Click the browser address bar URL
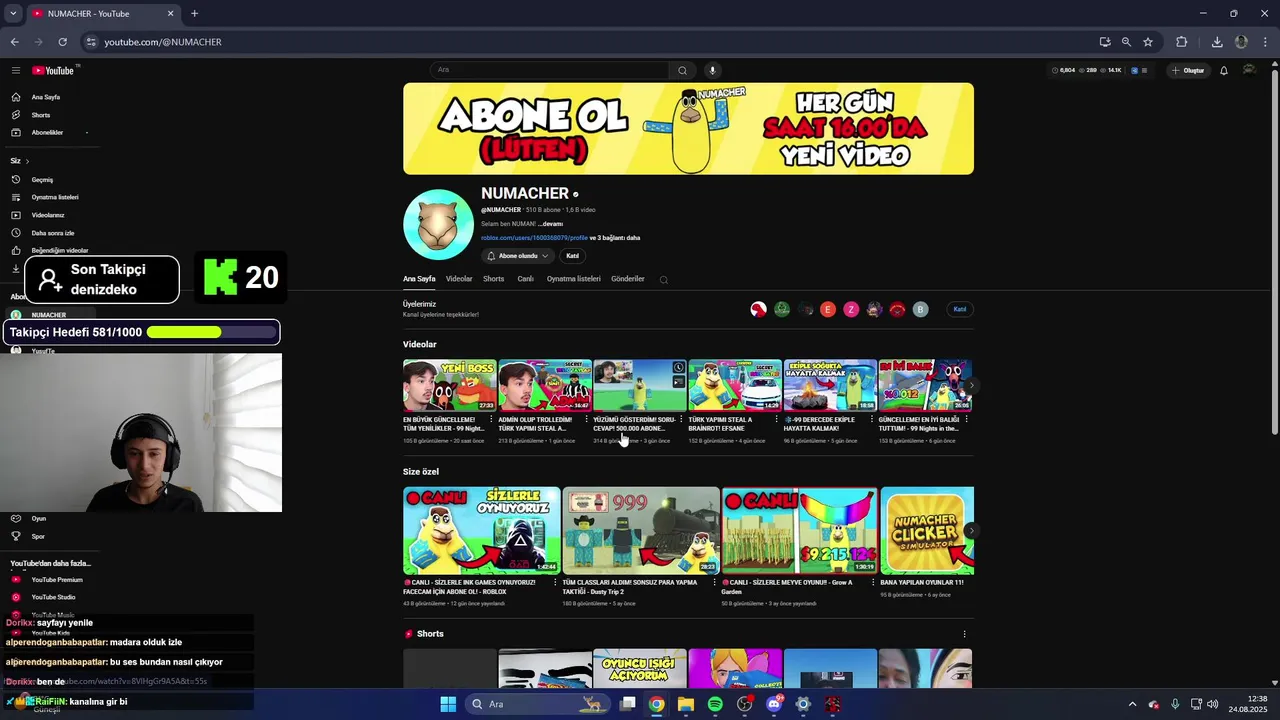 [x=163, y=42]
